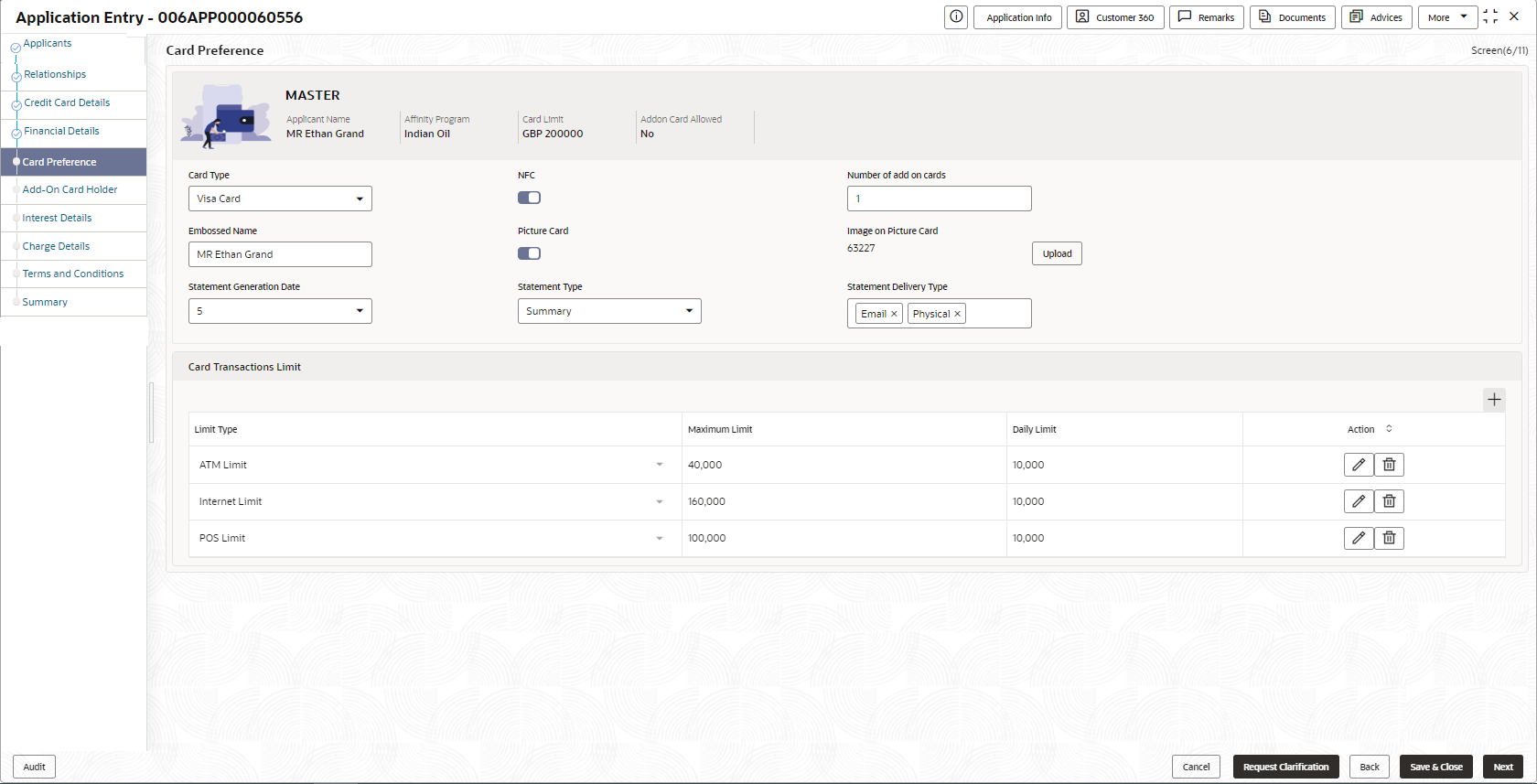The width and height of the screenshot is (1537, 784).
Task: Click the POS Limit daily value 10,000
Action: (x=1028, y=538)
